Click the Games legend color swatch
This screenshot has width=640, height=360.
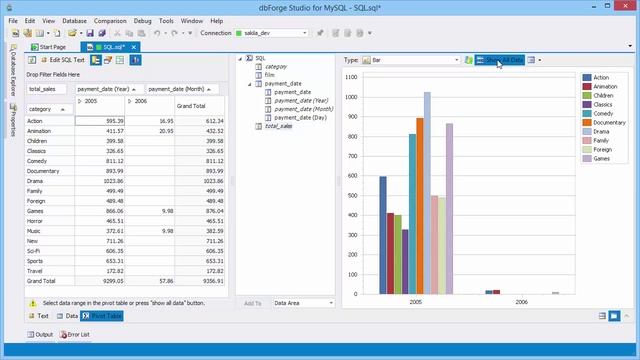[x=587, y=158]
